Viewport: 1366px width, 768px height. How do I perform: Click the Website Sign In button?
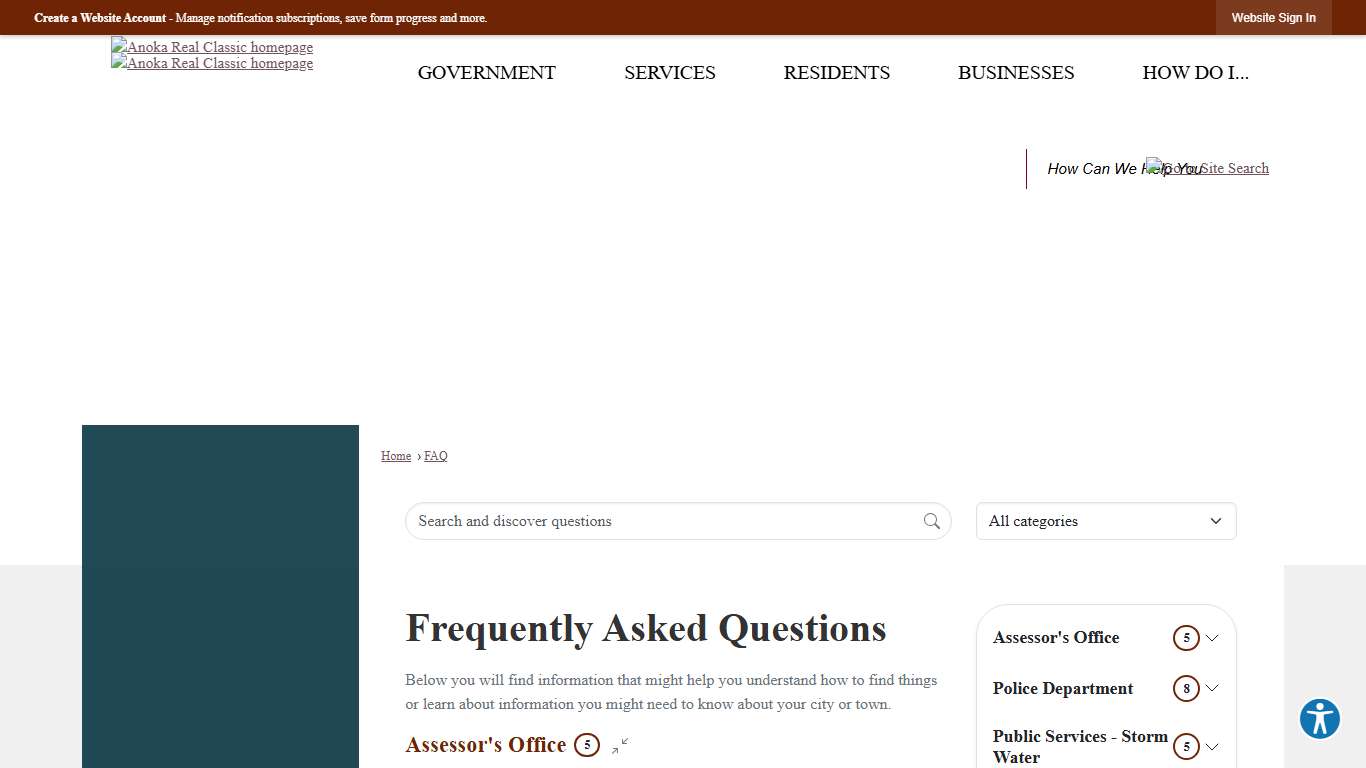pos(1273,17)
